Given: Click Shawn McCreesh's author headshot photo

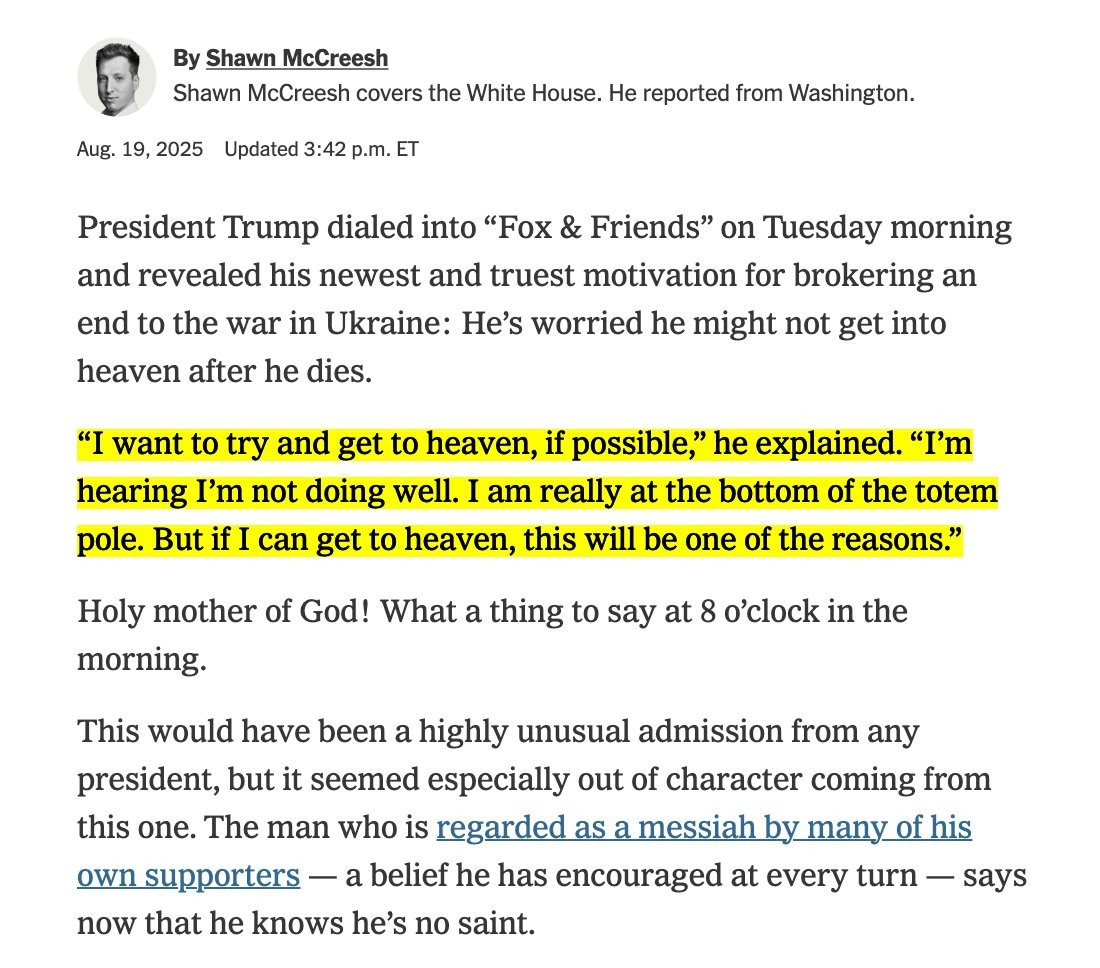Looking at the screenshot, I should click(116, 77).
